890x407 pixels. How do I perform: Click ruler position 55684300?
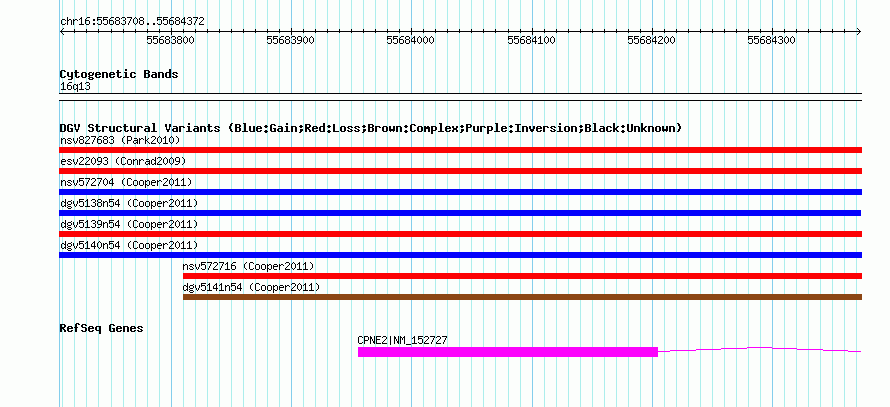pos(771,40)
